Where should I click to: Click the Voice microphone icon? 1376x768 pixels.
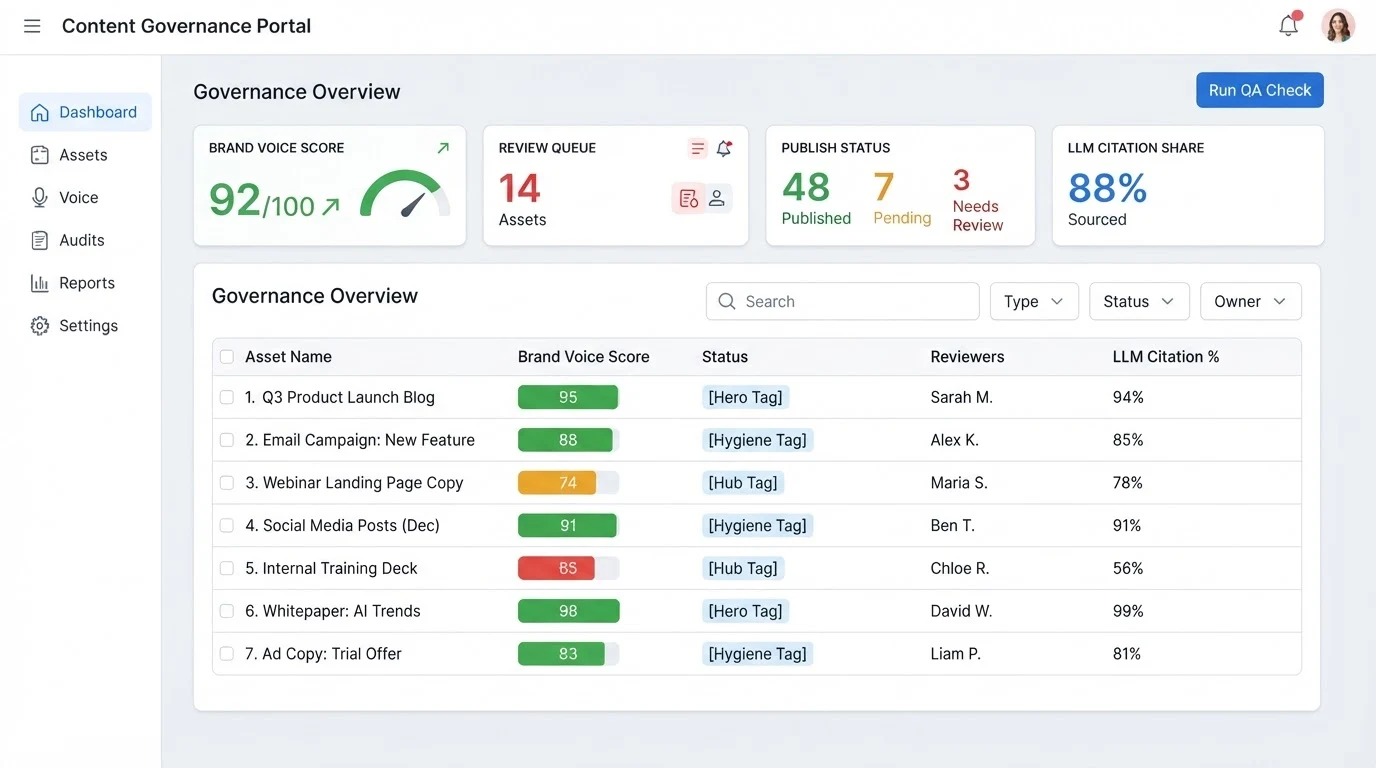[40, 198]
